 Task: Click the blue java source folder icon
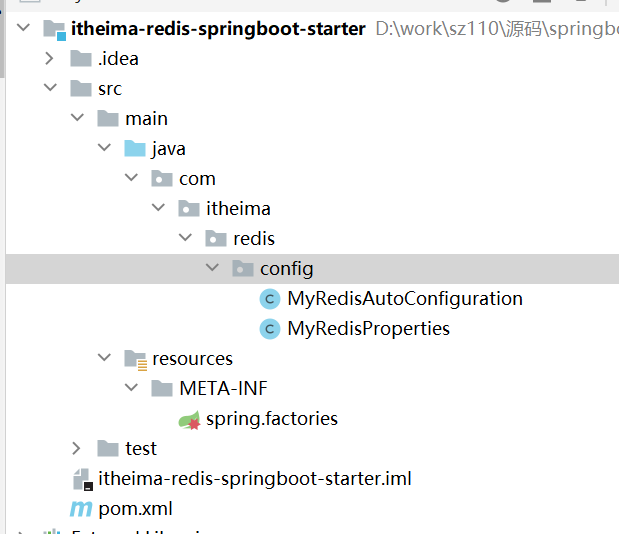click(135, 149)
